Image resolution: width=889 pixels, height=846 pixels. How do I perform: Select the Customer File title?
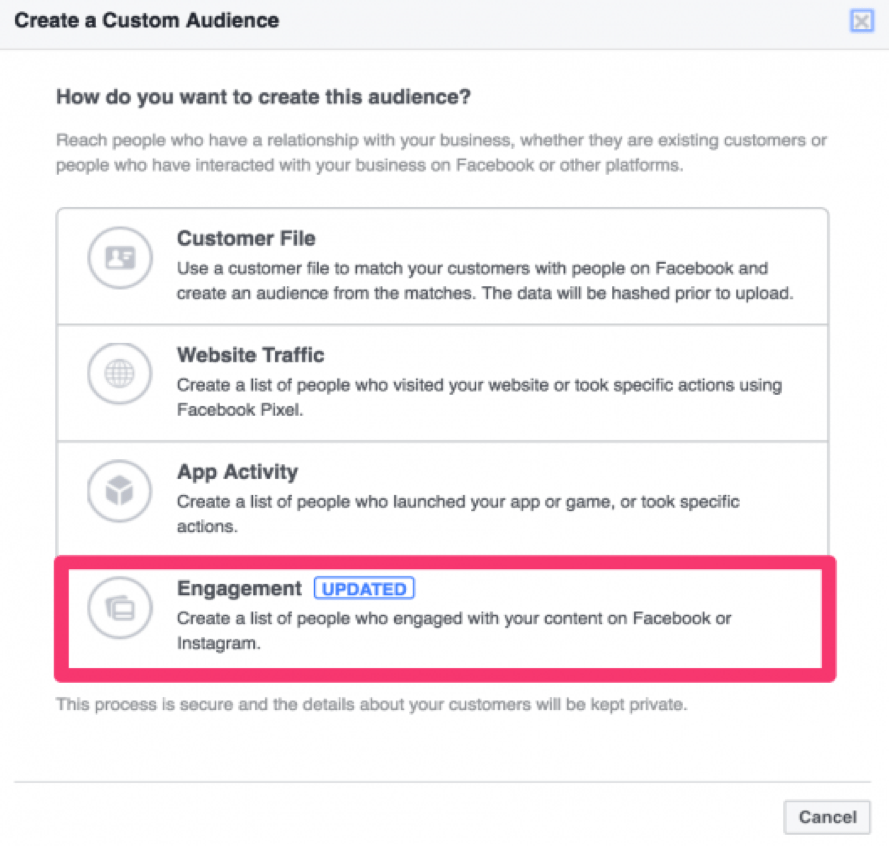click(x=246, y=239)
